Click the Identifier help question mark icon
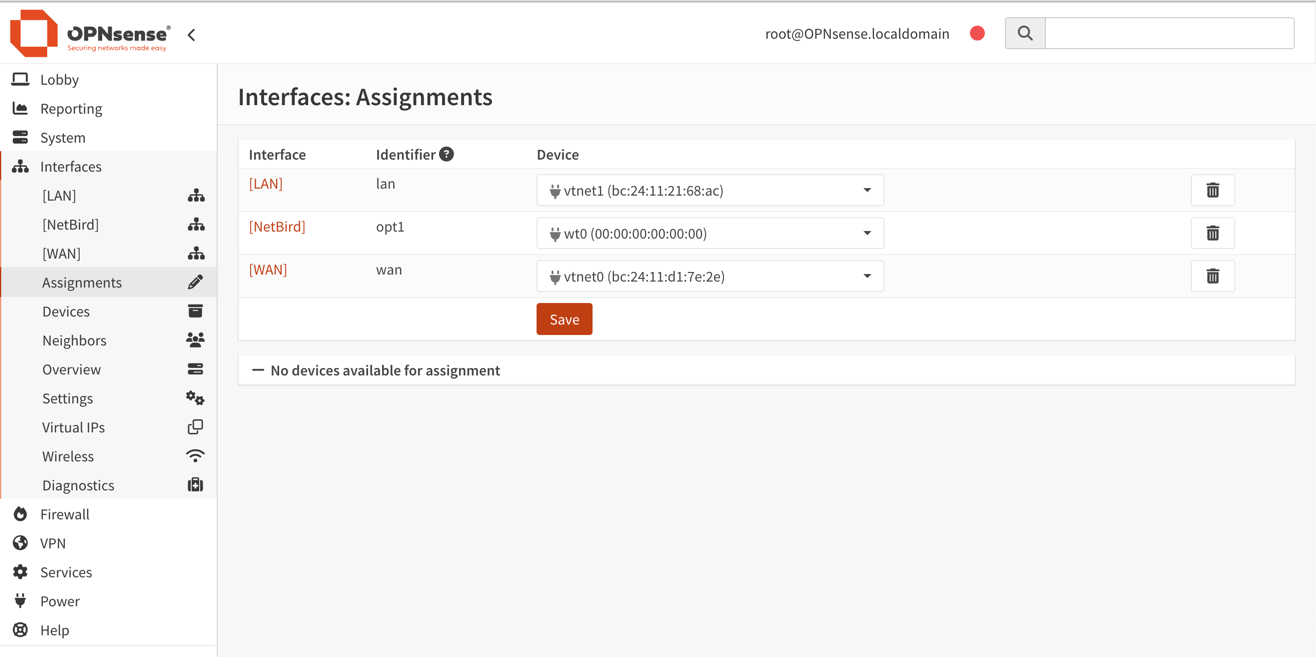The image size is (1316, 657). [447, 154]
